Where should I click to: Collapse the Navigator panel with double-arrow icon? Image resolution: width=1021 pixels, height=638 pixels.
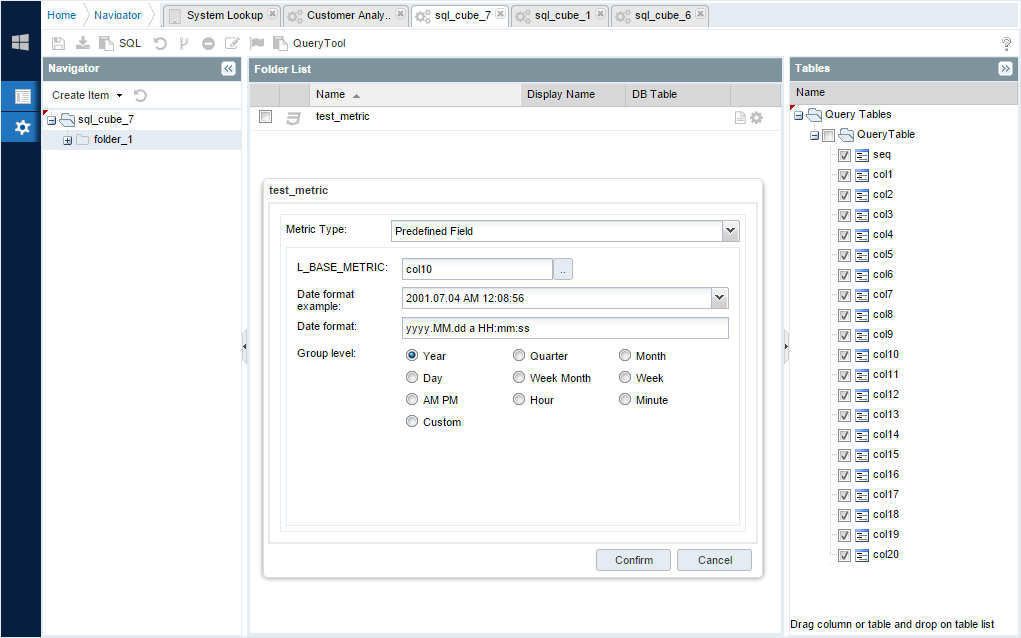point(228,69)
